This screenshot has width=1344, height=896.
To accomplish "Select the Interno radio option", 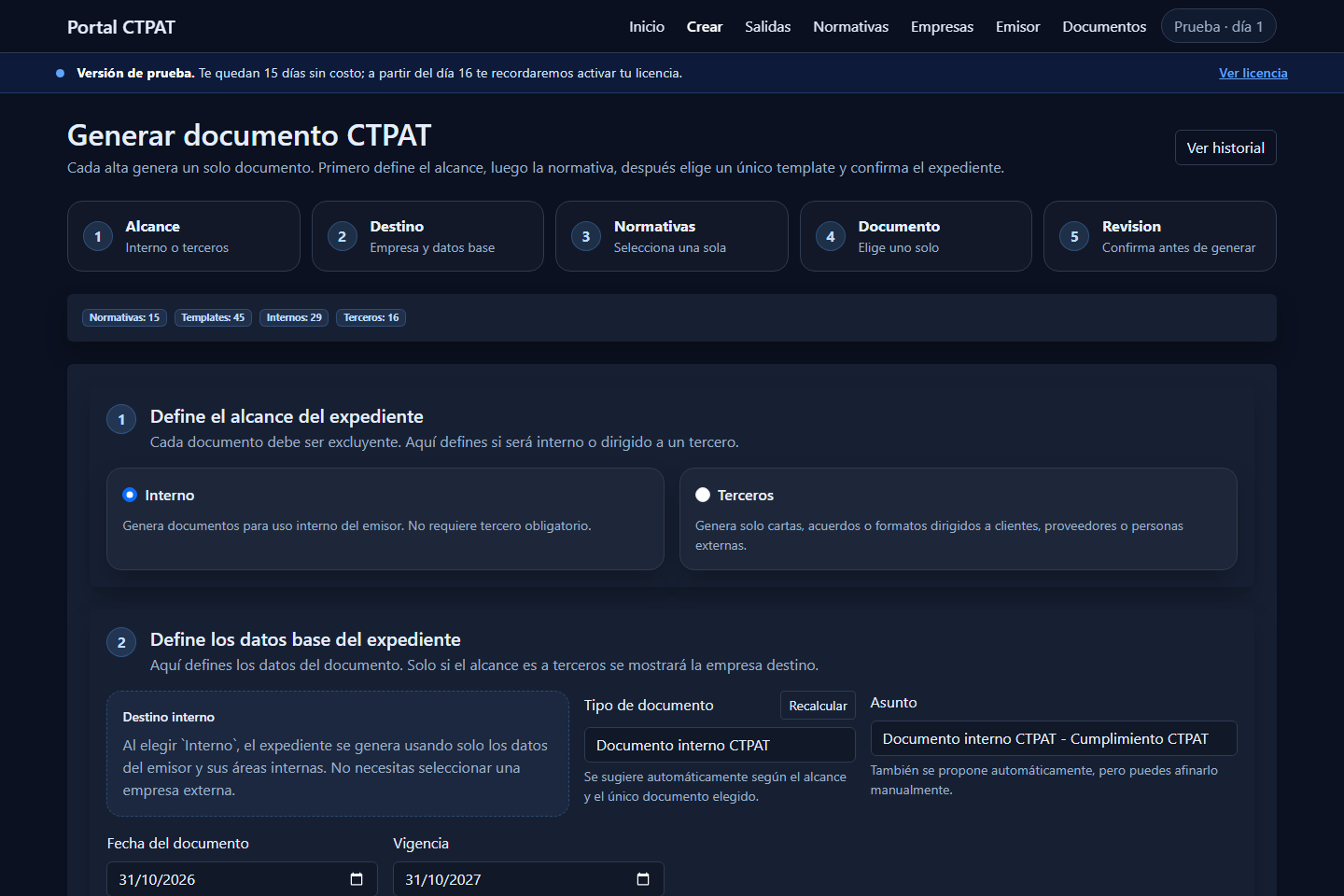I will tap(130, 495).
